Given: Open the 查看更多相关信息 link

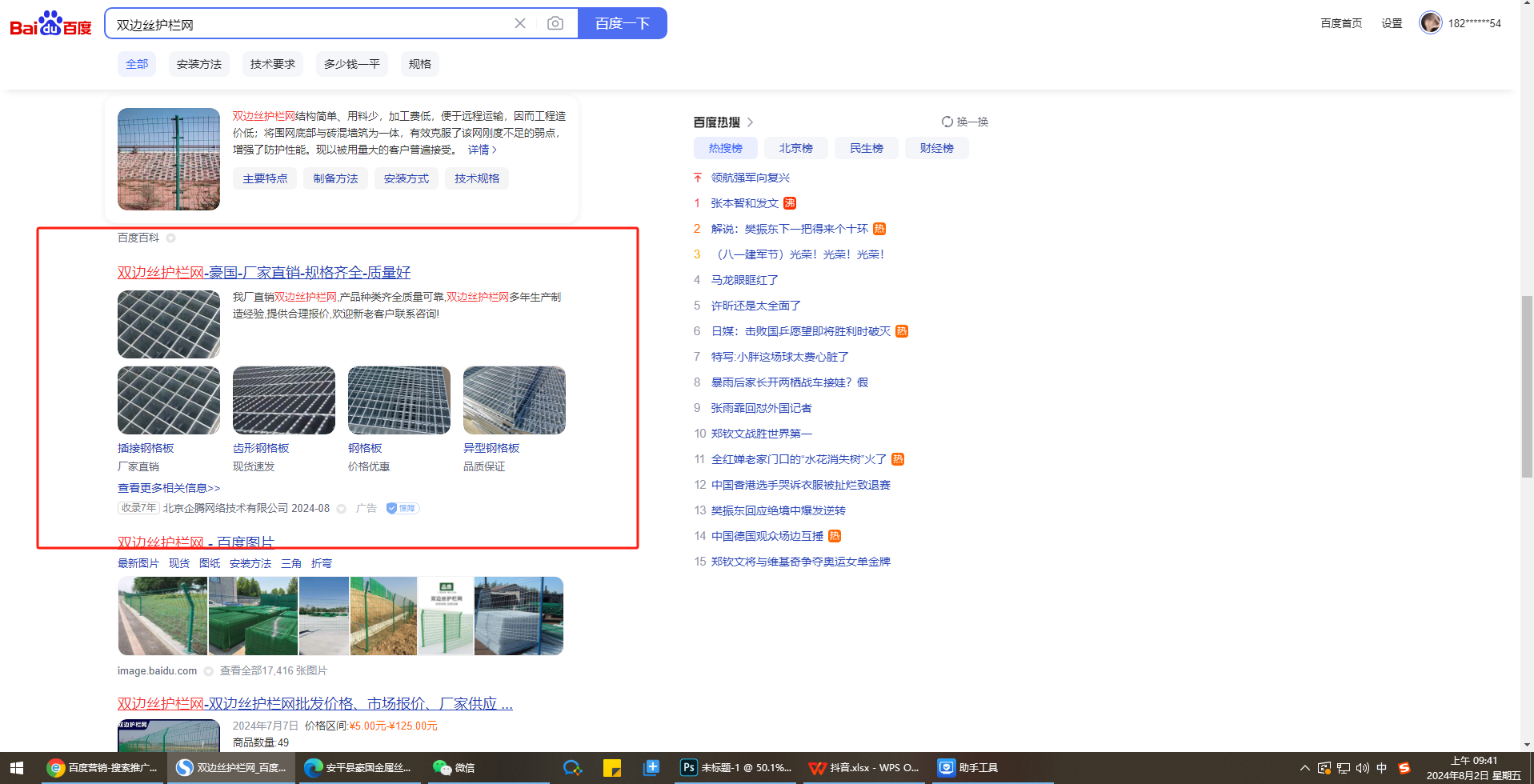Looking at the screenshot, I should point(169,488).
